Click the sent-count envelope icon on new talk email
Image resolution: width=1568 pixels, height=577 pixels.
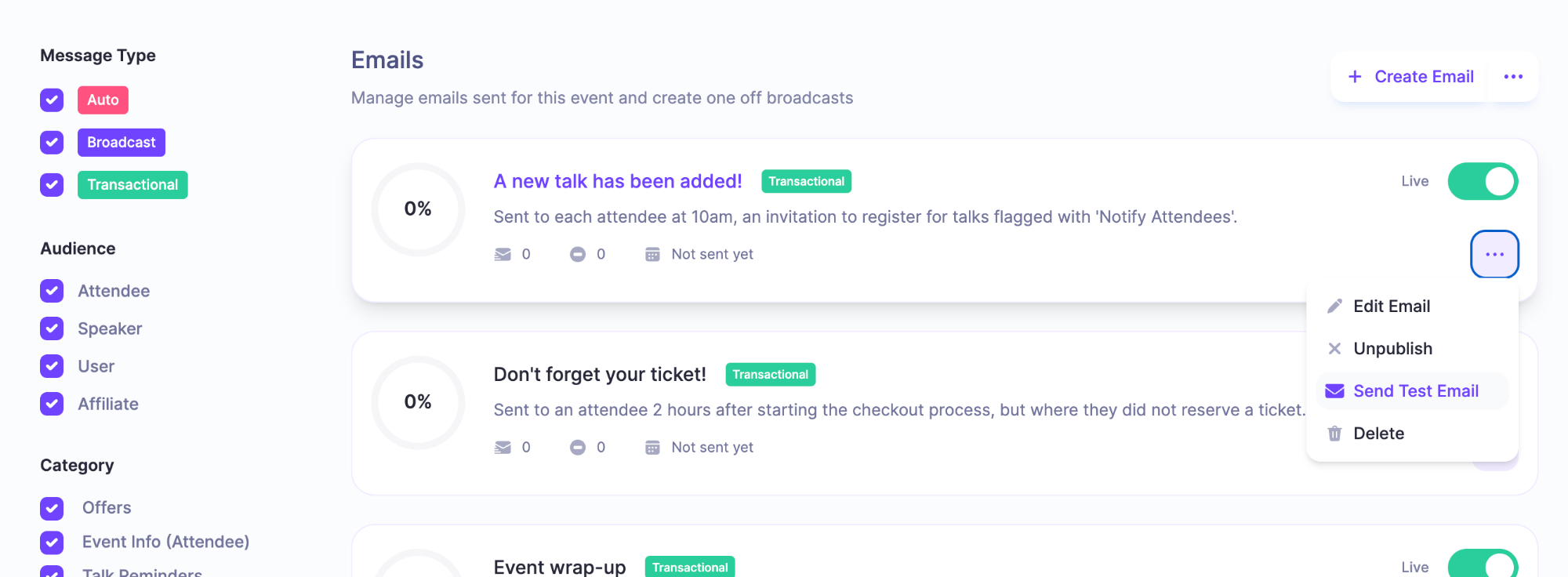503,254
